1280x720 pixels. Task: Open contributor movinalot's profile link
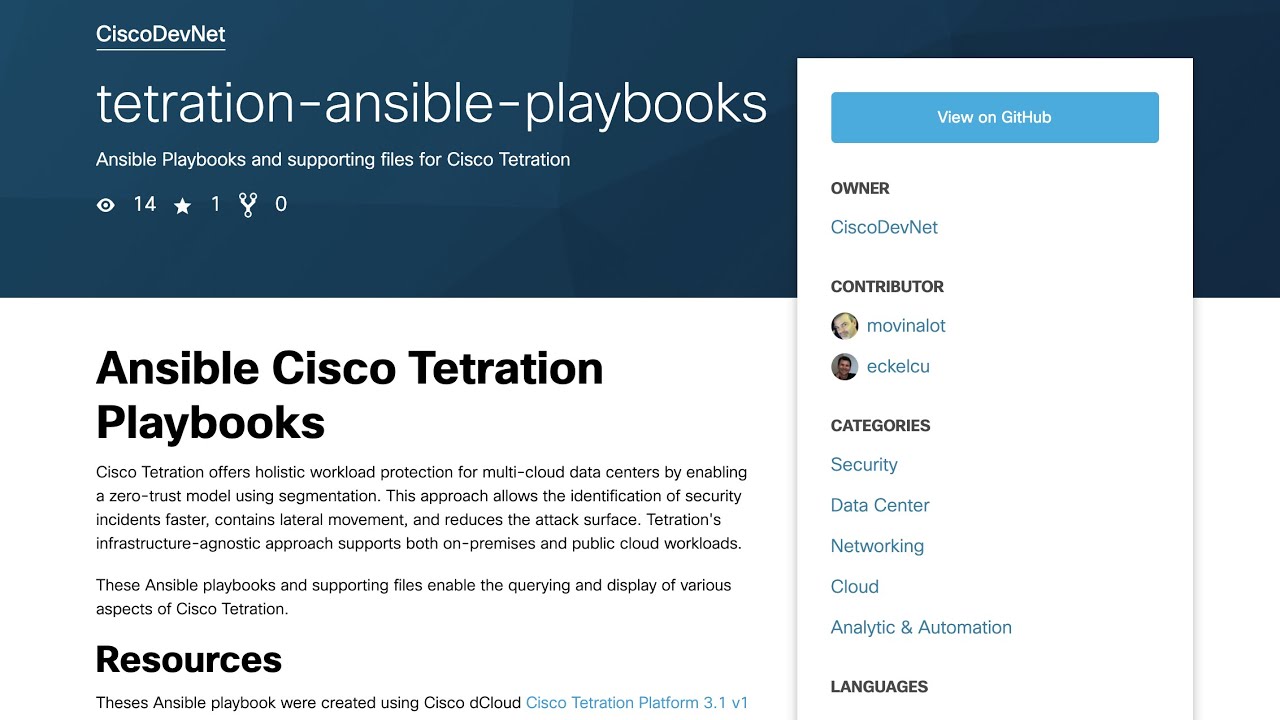[906, 326]
